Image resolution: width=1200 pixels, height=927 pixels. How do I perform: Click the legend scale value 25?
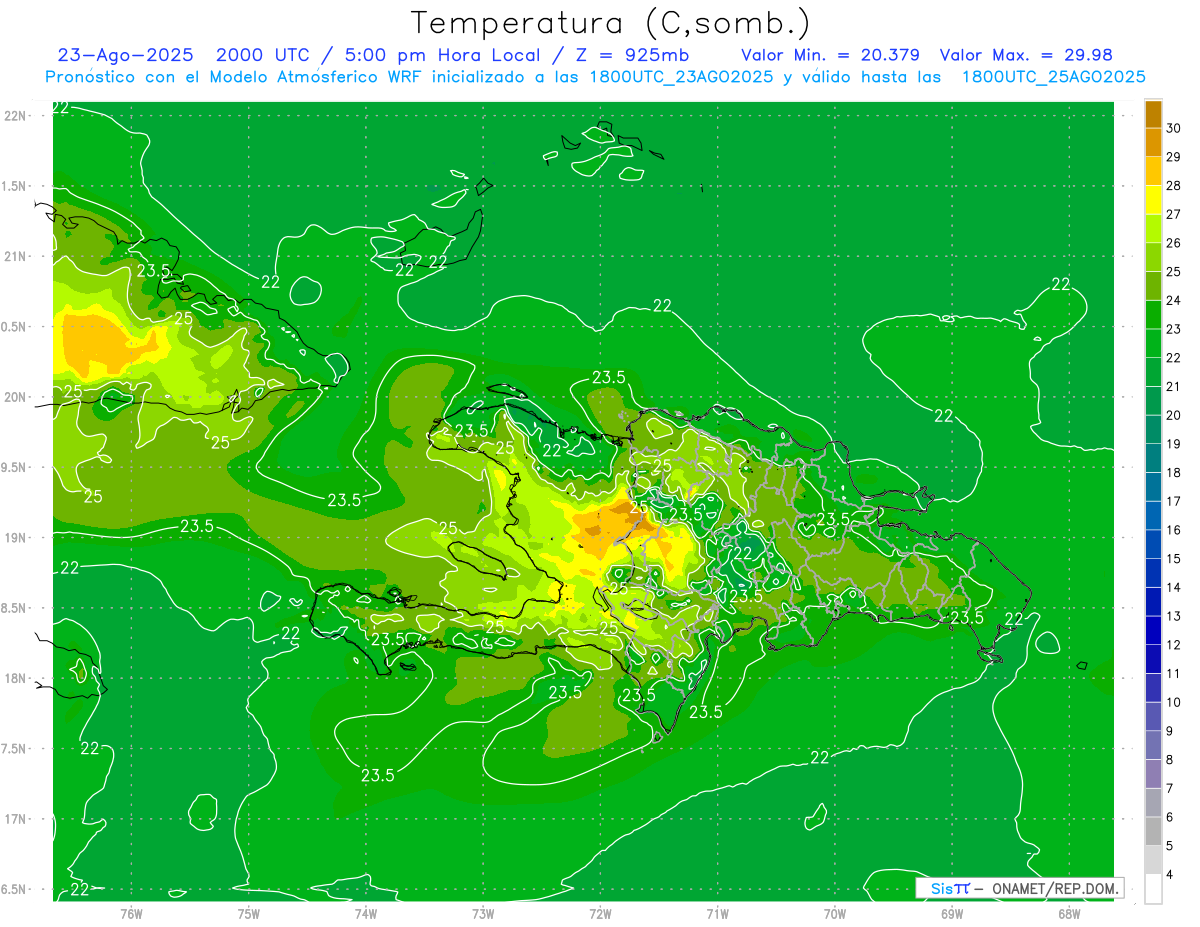tap(1174, 272)
